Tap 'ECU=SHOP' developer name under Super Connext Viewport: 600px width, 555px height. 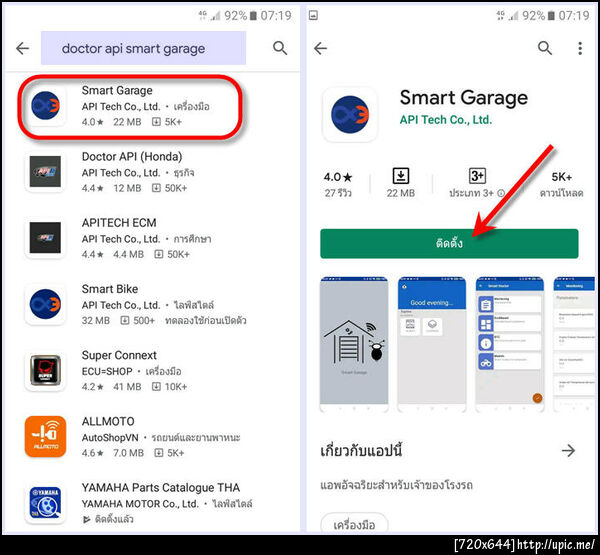point(107,371)
